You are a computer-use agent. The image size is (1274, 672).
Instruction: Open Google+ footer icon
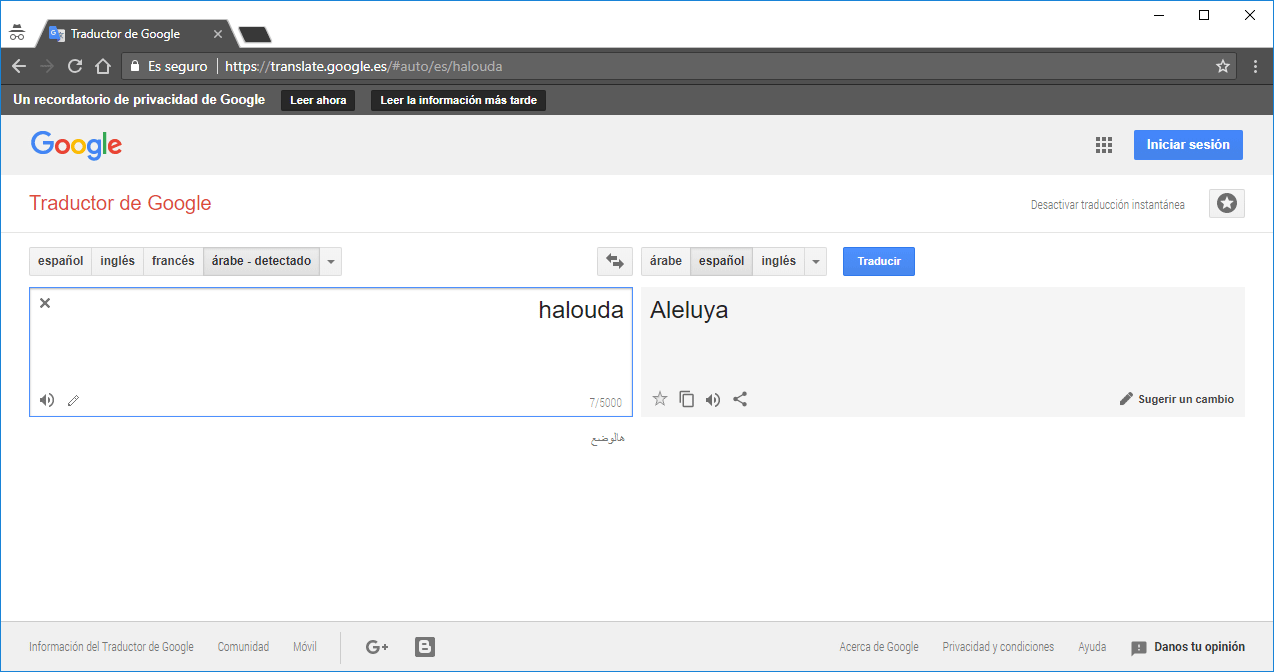[x=377, y=647]
